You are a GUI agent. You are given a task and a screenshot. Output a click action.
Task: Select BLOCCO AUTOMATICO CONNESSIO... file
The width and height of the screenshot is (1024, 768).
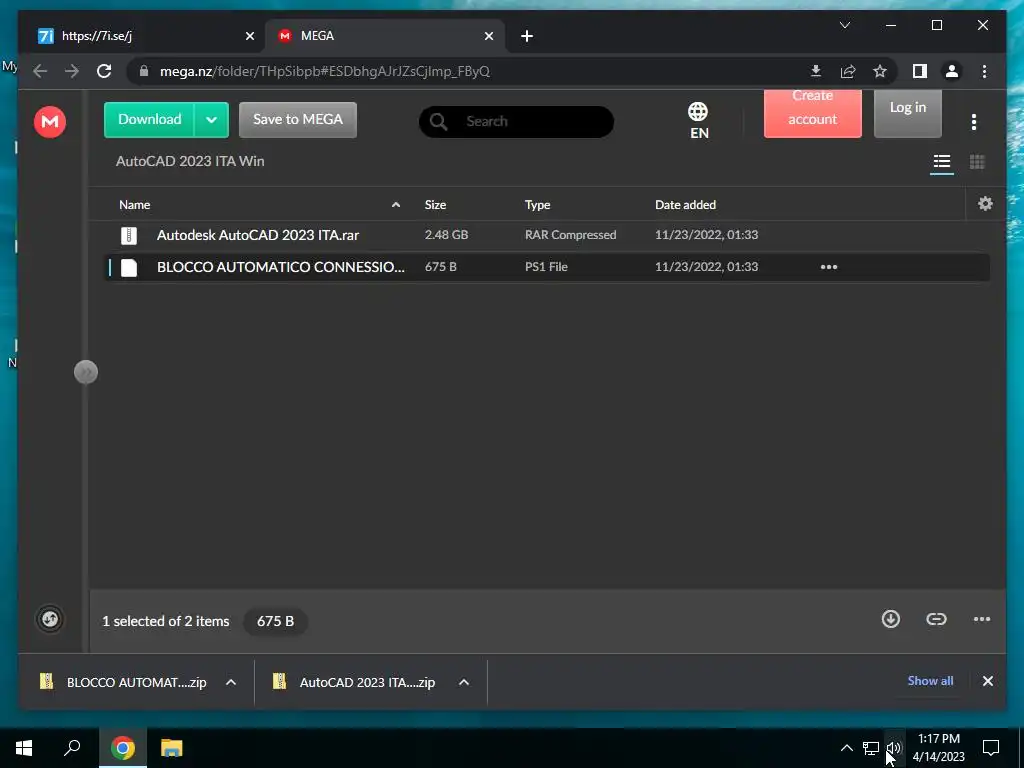(x=547, y=267)
